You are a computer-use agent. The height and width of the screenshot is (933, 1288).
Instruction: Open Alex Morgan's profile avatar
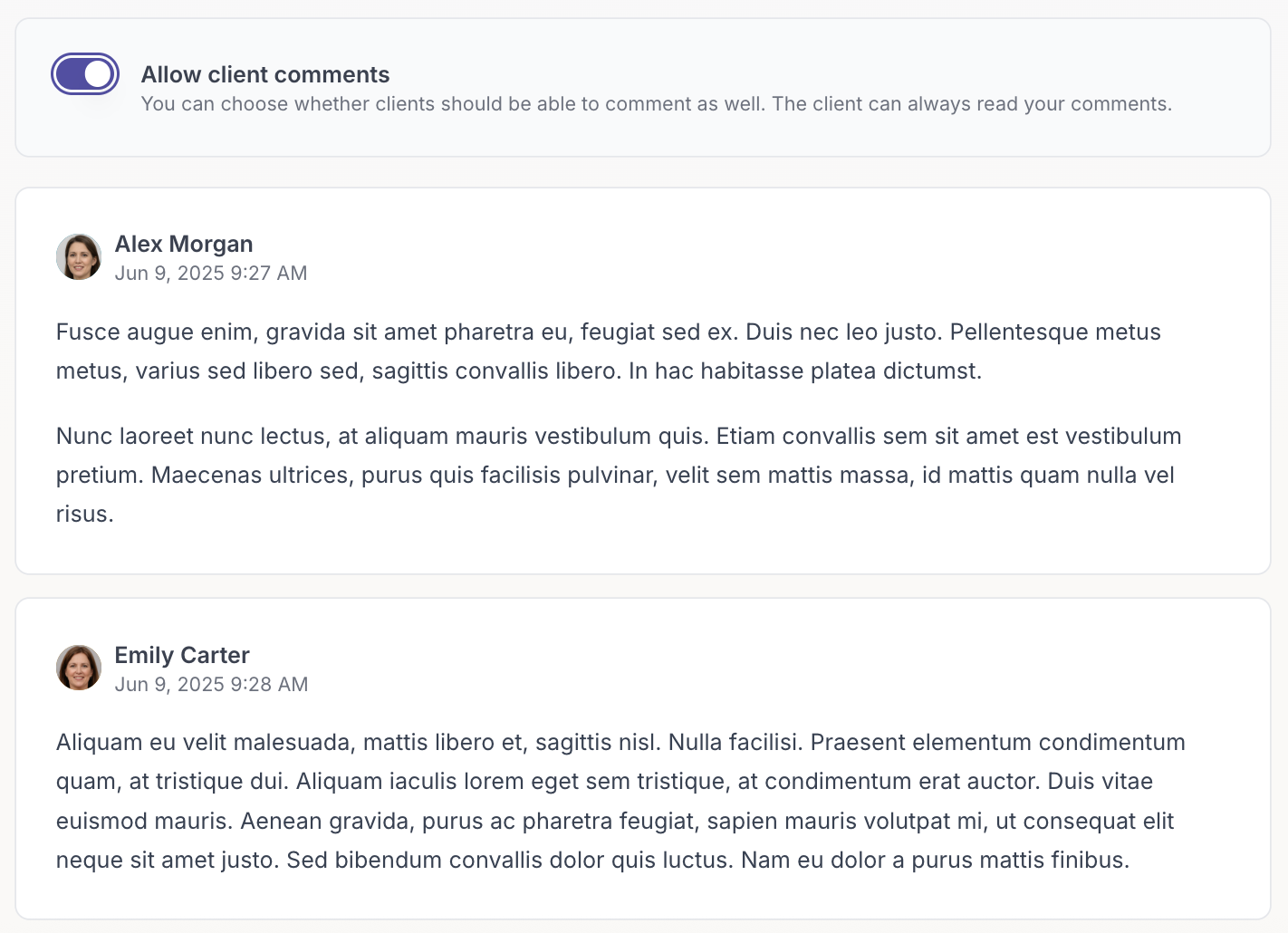coord(79,257)
